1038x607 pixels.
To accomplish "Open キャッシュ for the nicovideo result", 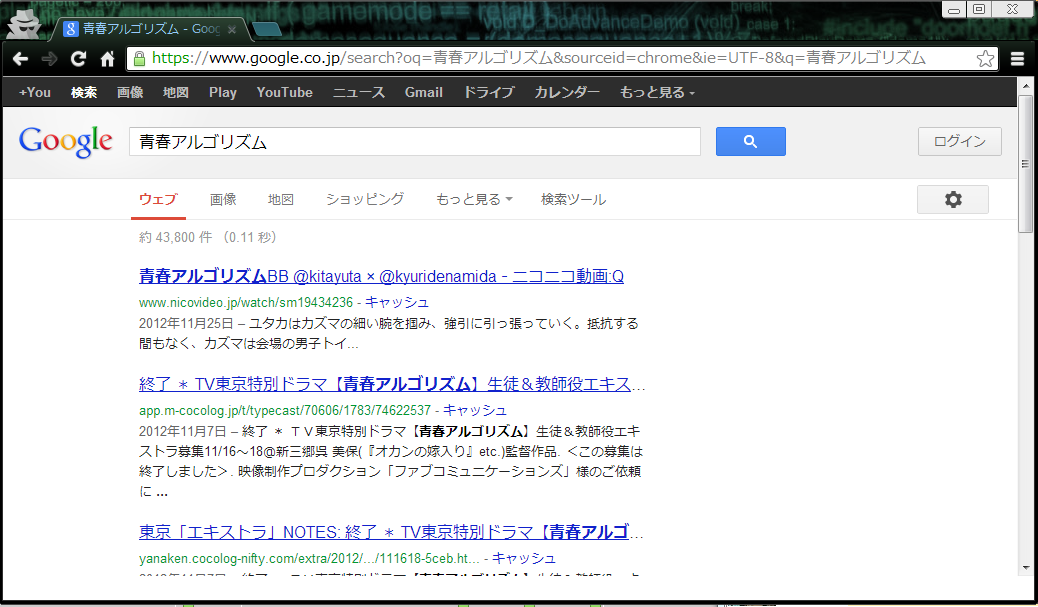I will 397,303.
